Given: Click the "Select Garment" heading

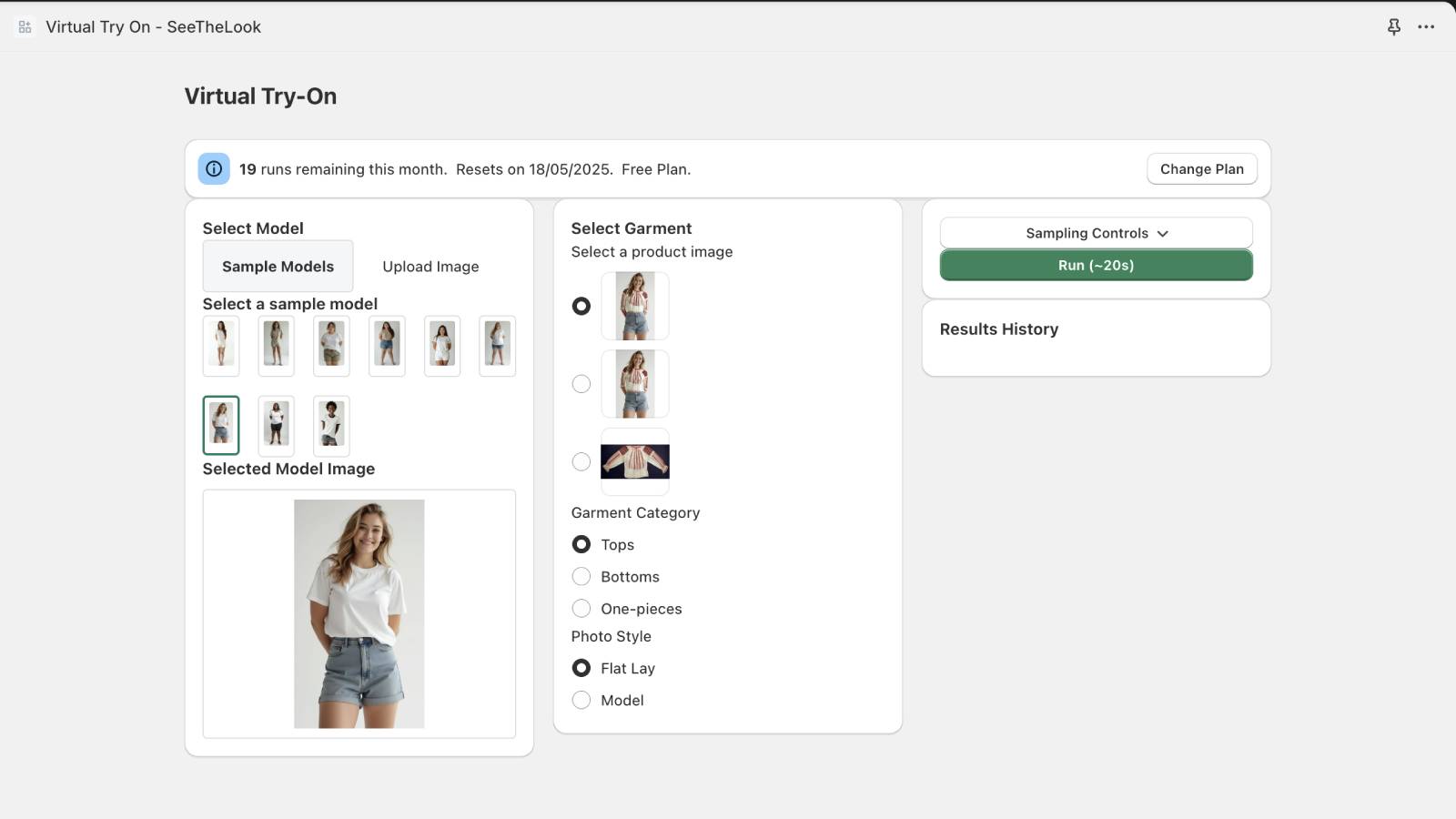Looking at the screenshot, I should click(x=632, y=228).
